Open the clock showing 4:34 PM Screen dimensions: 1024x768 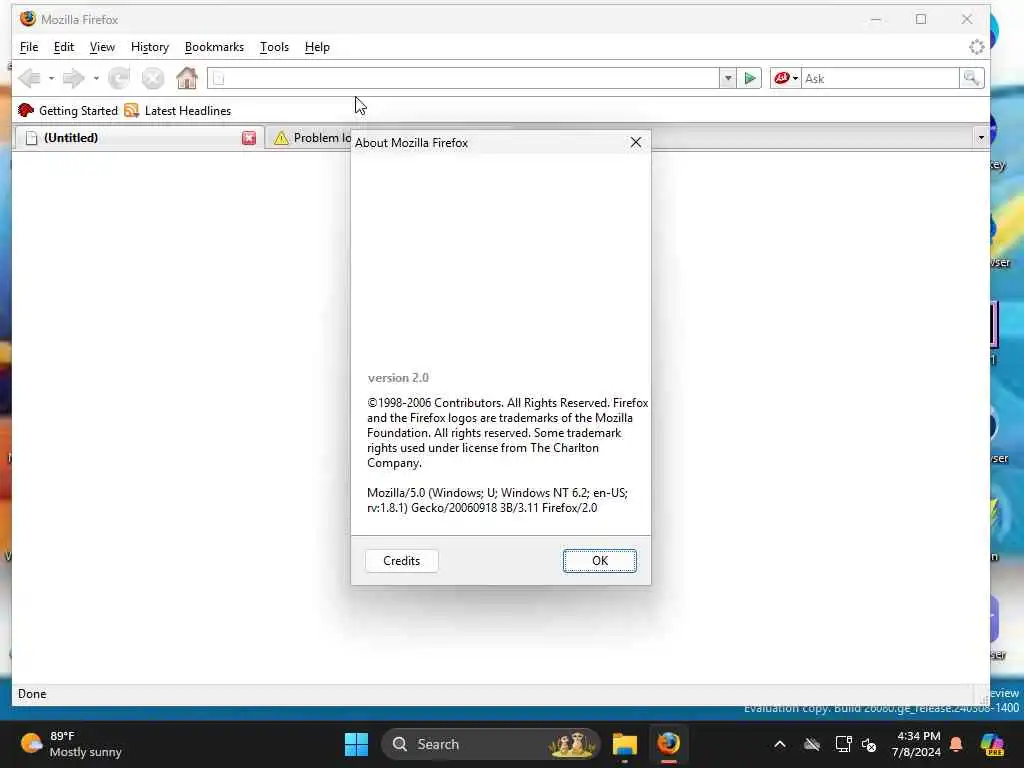coord(917,744)
